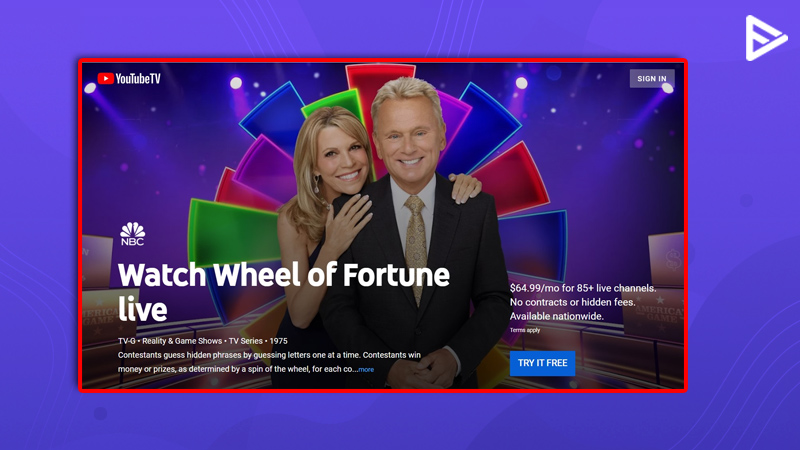This screenshot has height=450, width=800.
Task: Click the contestants description paragraph
Action: click(x=269, y=362)
